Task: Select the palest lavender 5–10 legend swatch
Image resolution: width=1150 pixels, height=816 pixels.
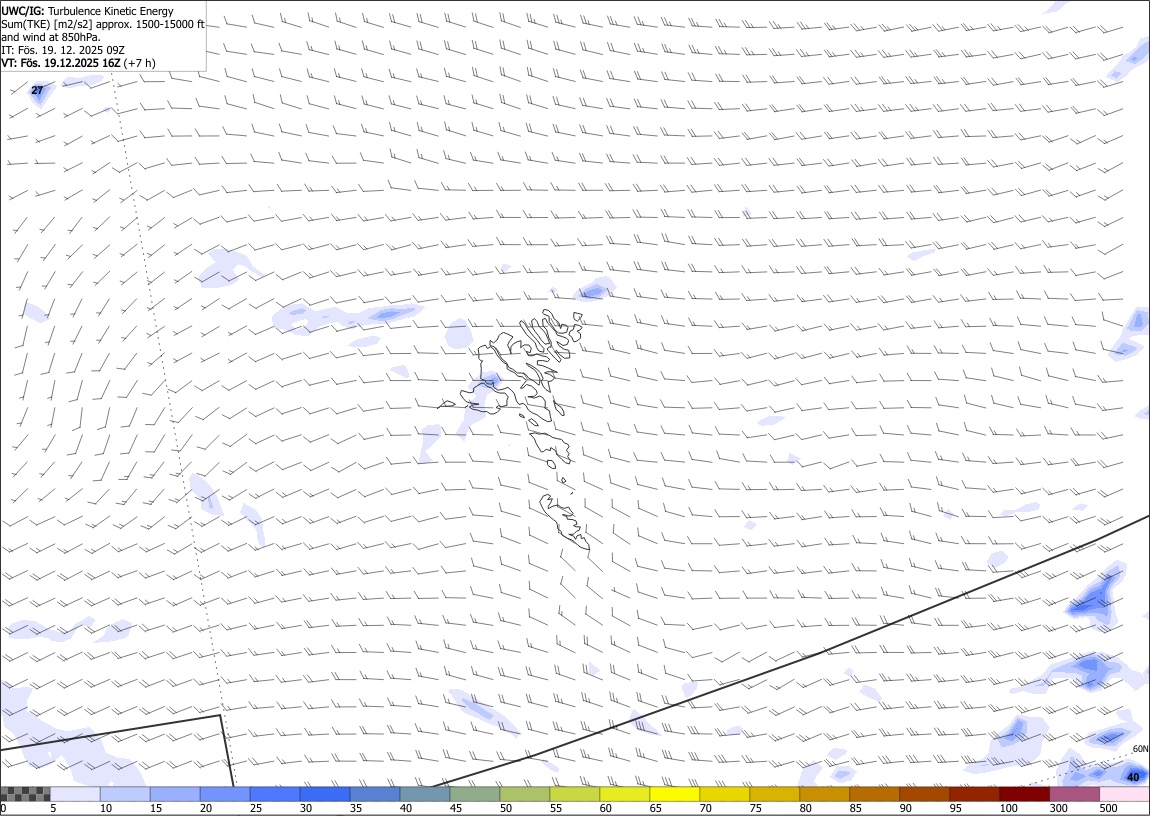Action: [75, 794]
